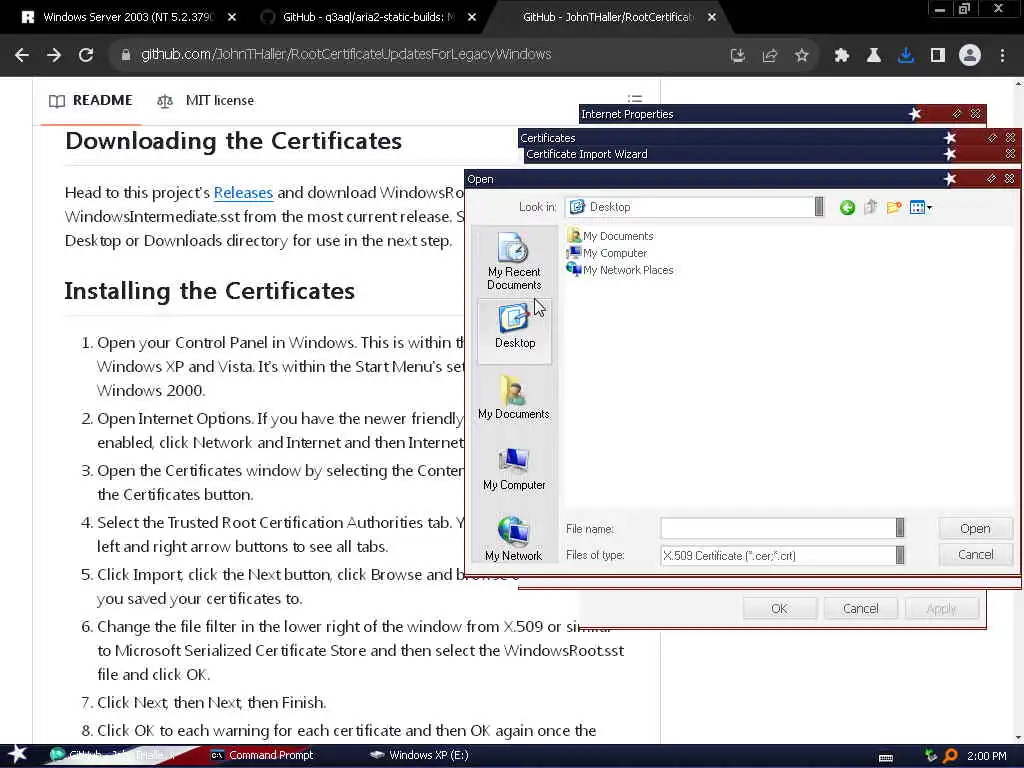The image size is (1024, 768).
Task: Open the Chrome three-dot menu
Action: pyautogui.click(x=1002, y=56)
